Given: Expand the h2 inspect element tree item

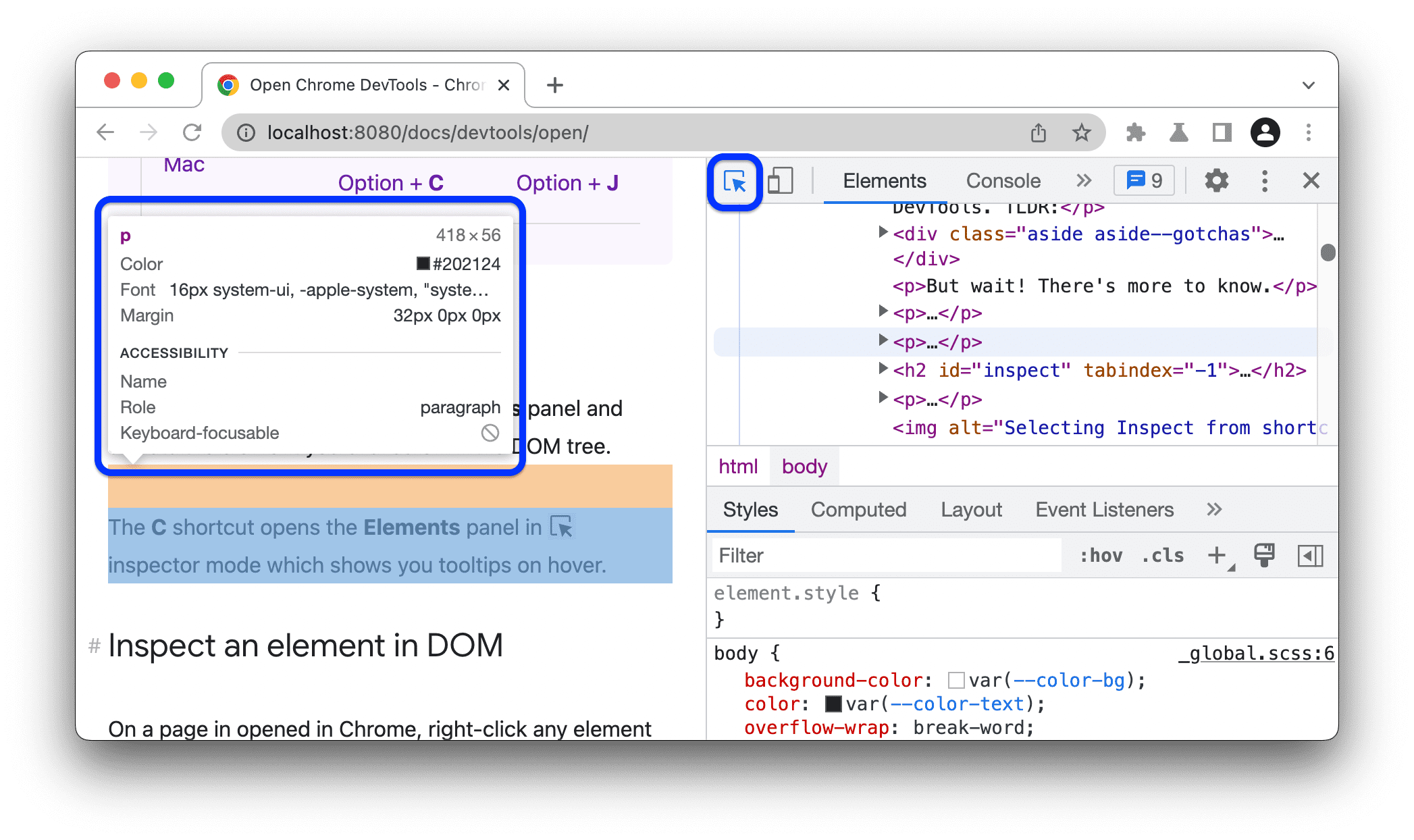Looking at the screenshot, I should coord(877,371).
